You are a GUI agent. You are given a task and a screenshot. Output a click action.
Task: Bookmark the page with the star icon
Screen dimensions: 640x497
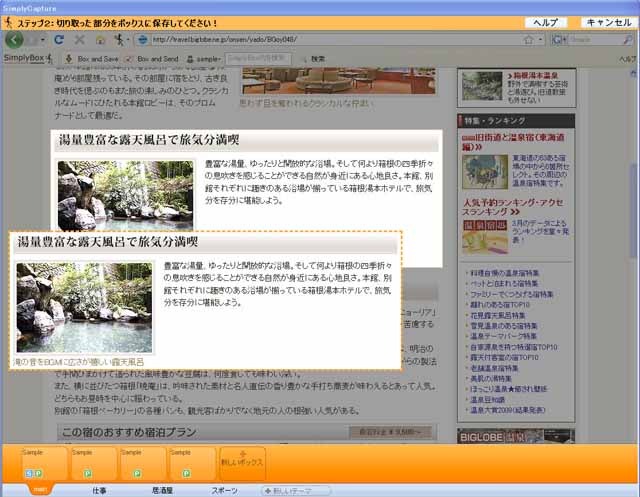pyautogui.click(x=529, y=40)
